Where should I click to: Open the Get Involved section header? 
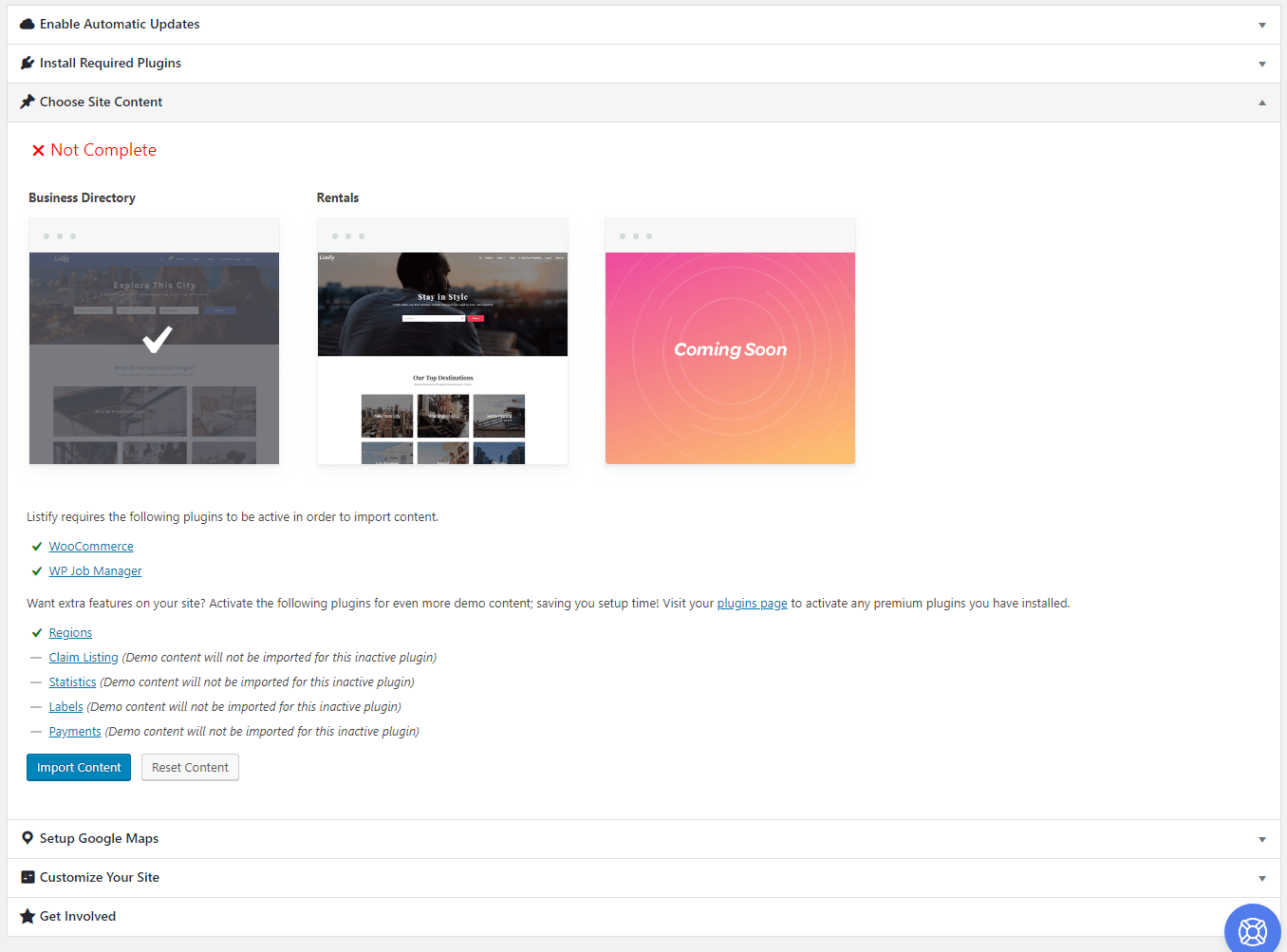pyautogui.click(x=78, y=916)
